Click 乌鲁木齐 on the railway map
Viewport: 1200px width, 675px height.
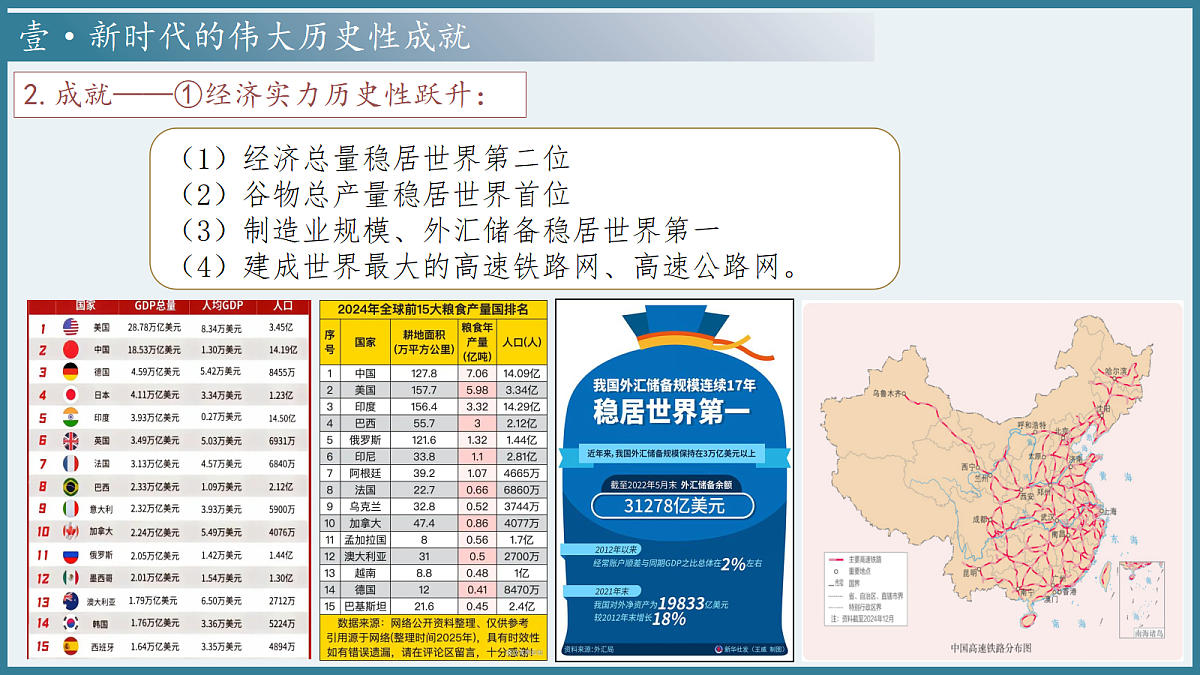(888, 393)
